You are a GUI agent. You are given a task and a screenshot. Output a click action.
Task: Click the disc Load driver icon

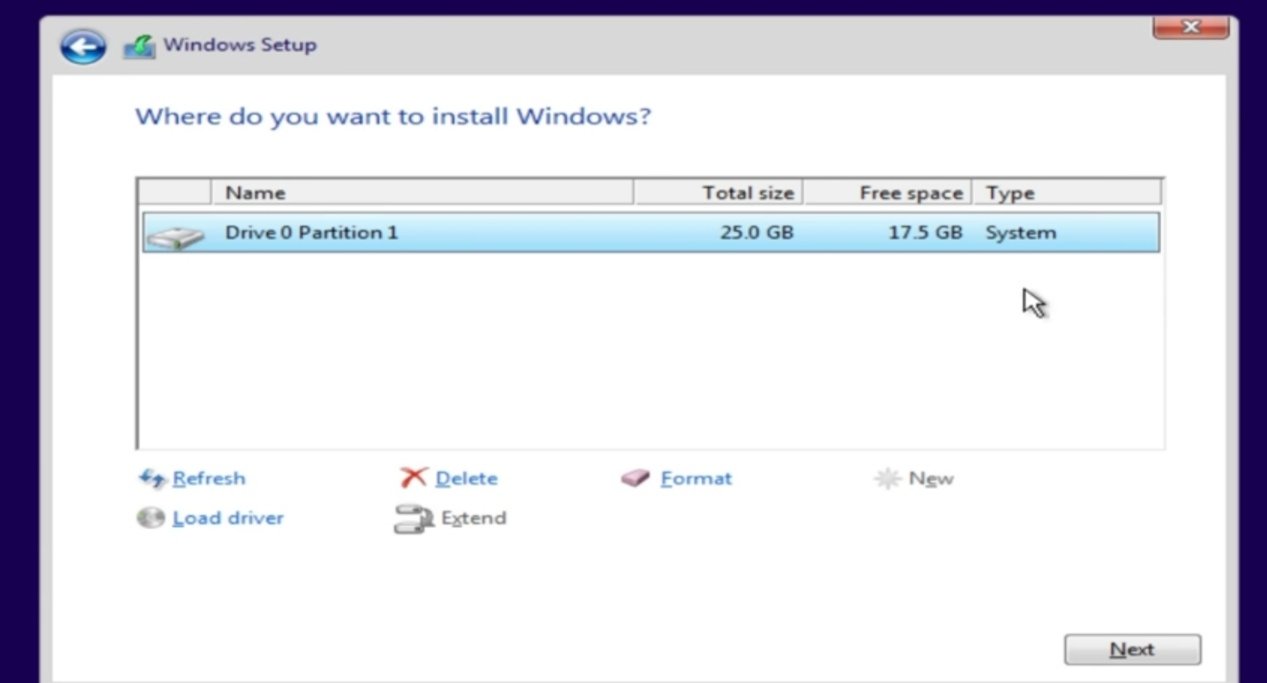[x=150, y=518]
